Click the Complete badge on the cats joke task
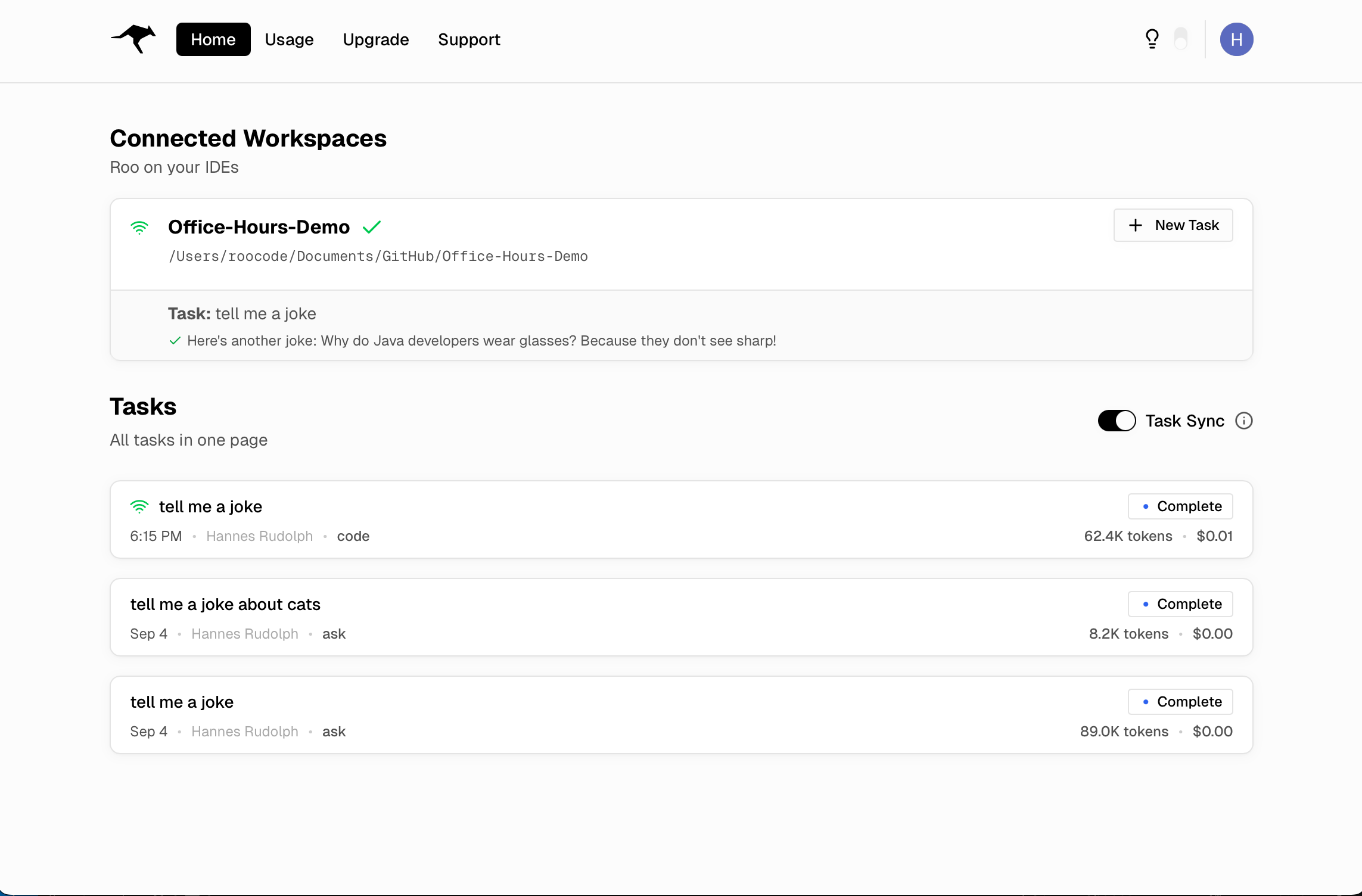The image size is (1362, 896). (x=1180, y=603)
